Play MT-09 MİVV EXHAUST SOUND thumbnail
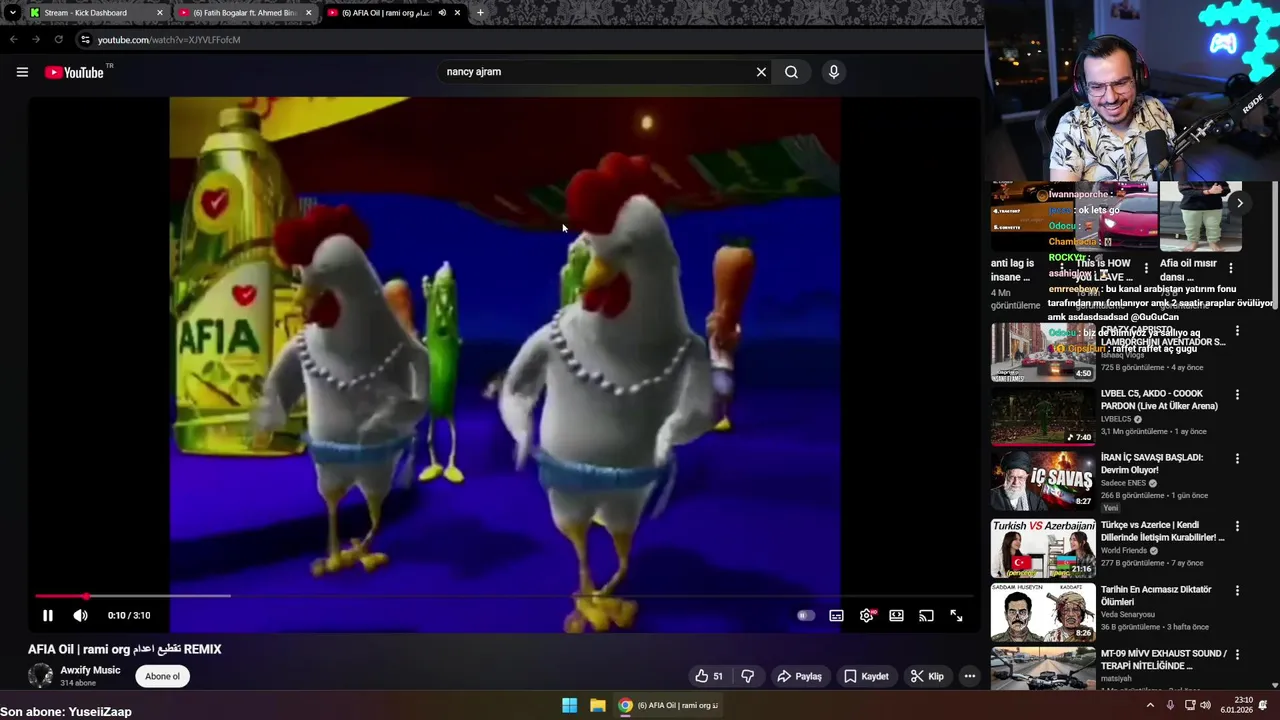 pyautogui.click(x=1043, y=668)
